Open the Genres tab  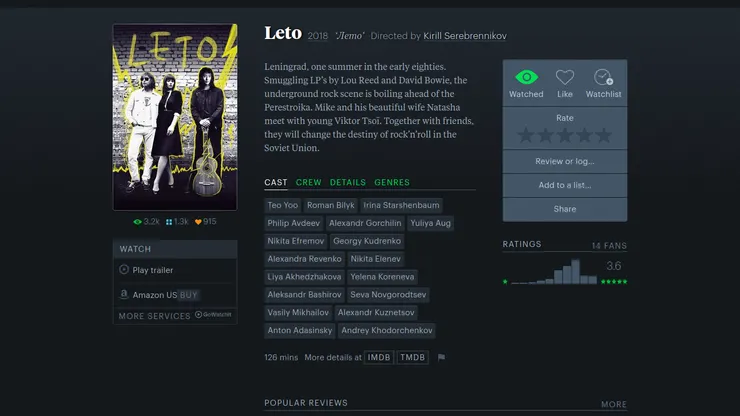click(392, 183)
